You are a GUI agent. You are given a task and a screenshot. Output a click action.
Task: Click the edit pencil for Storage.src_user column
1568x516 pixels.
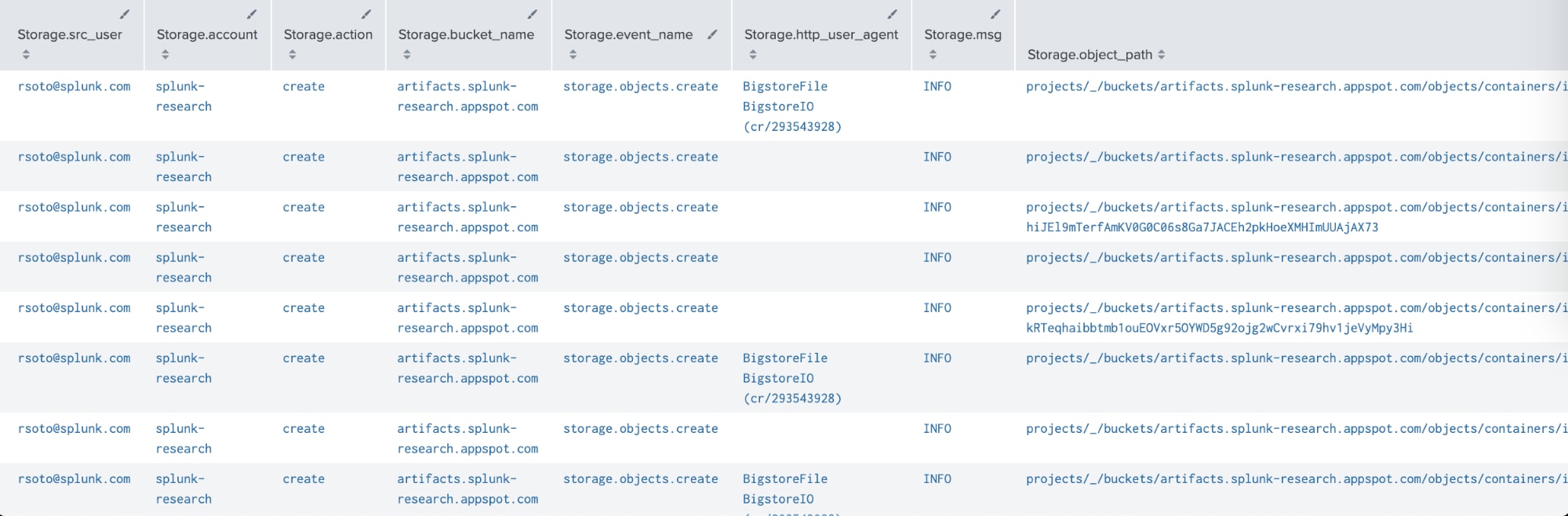tap(125, 14)
